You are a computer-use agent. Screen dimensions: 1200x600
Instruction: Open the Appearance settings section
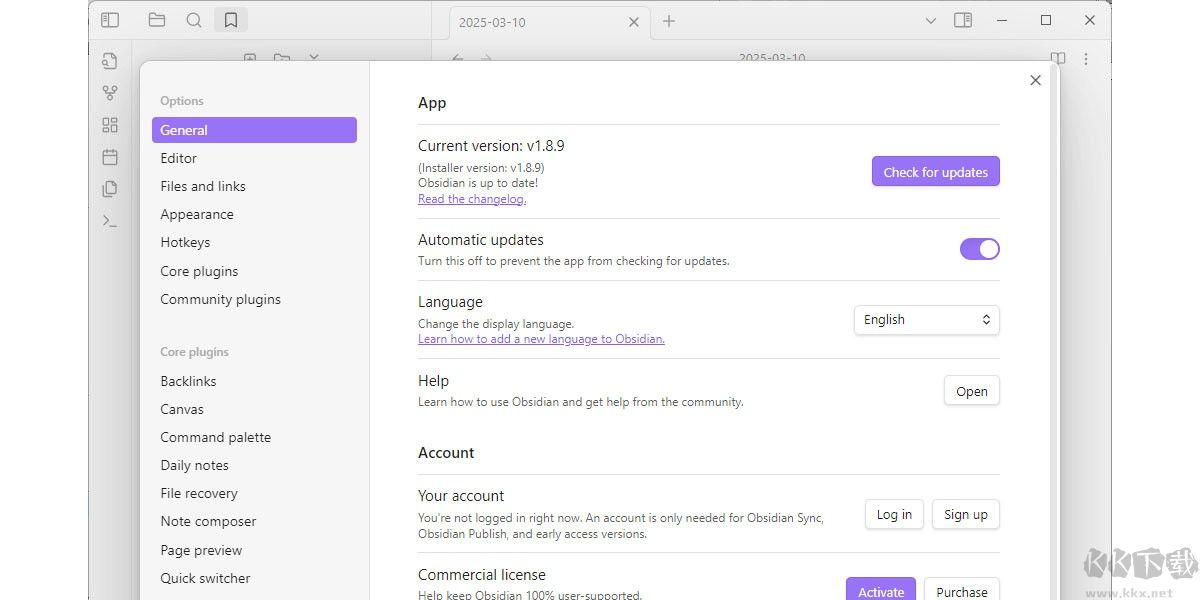[254, 214]
